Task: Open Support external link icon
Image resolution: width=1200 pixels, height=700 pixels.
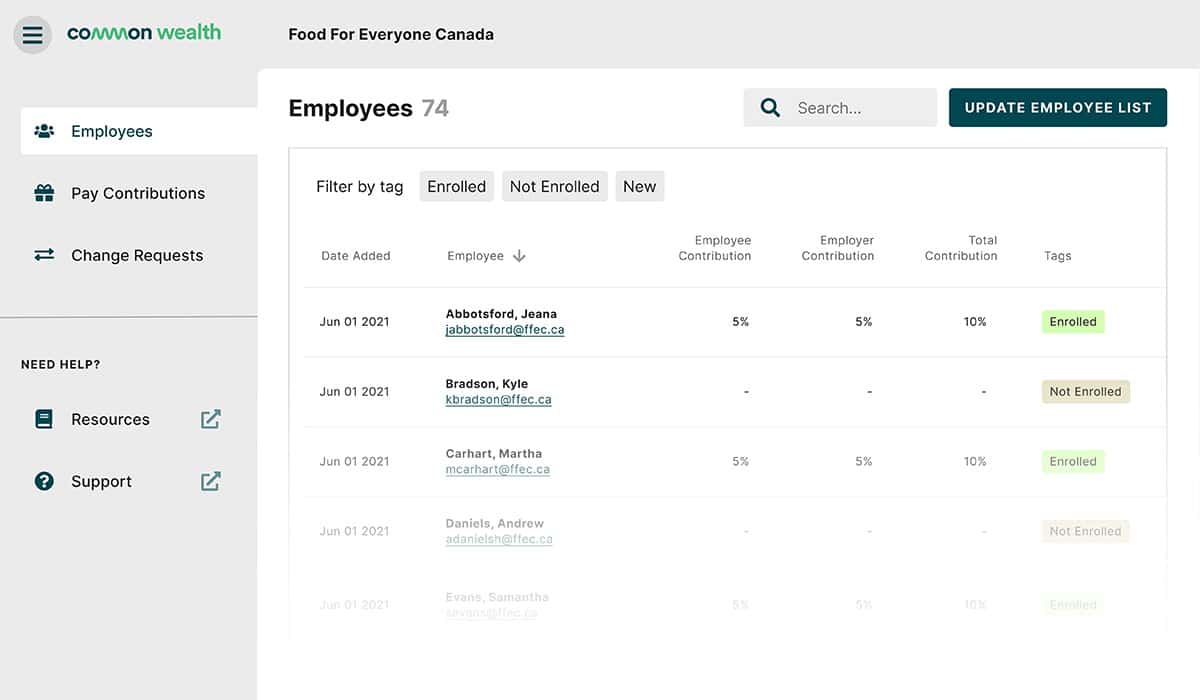Action: 210,481
